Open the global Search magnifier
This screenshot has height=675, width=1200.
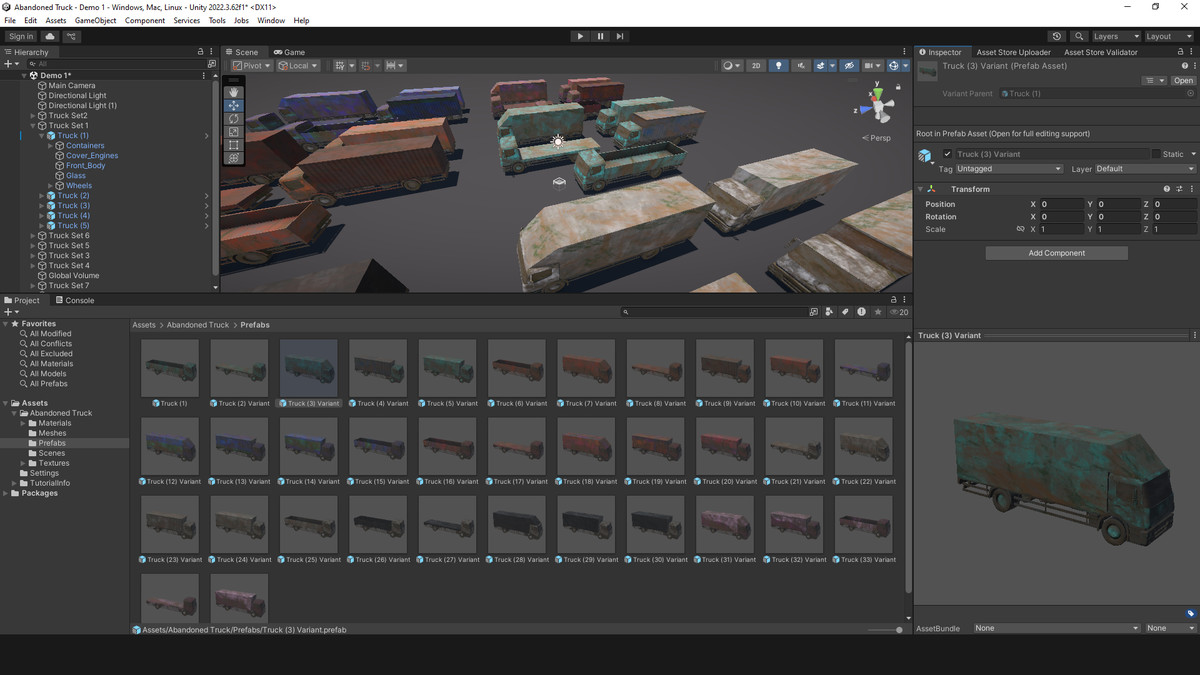1079,36
